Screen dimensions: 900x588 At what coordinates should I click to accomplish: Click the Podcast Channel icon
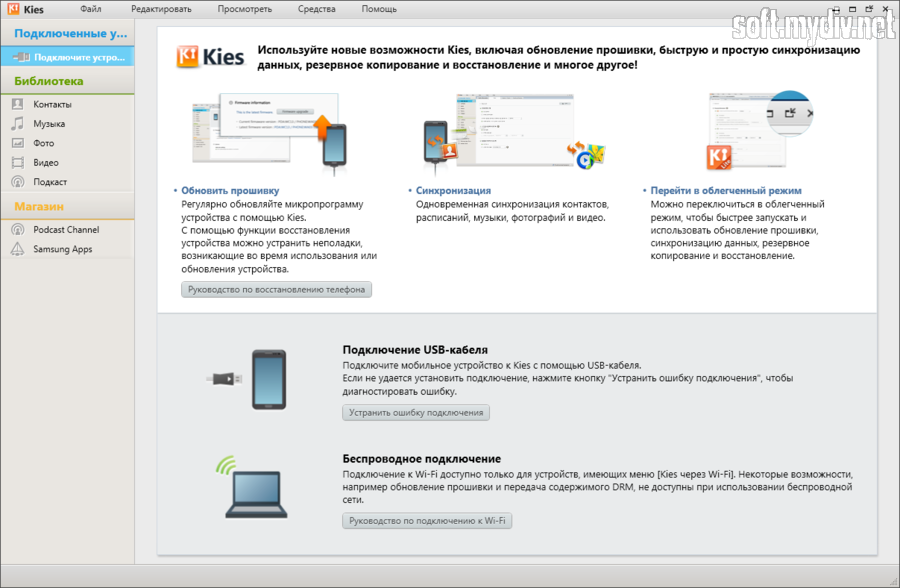(x=18, y=230)
